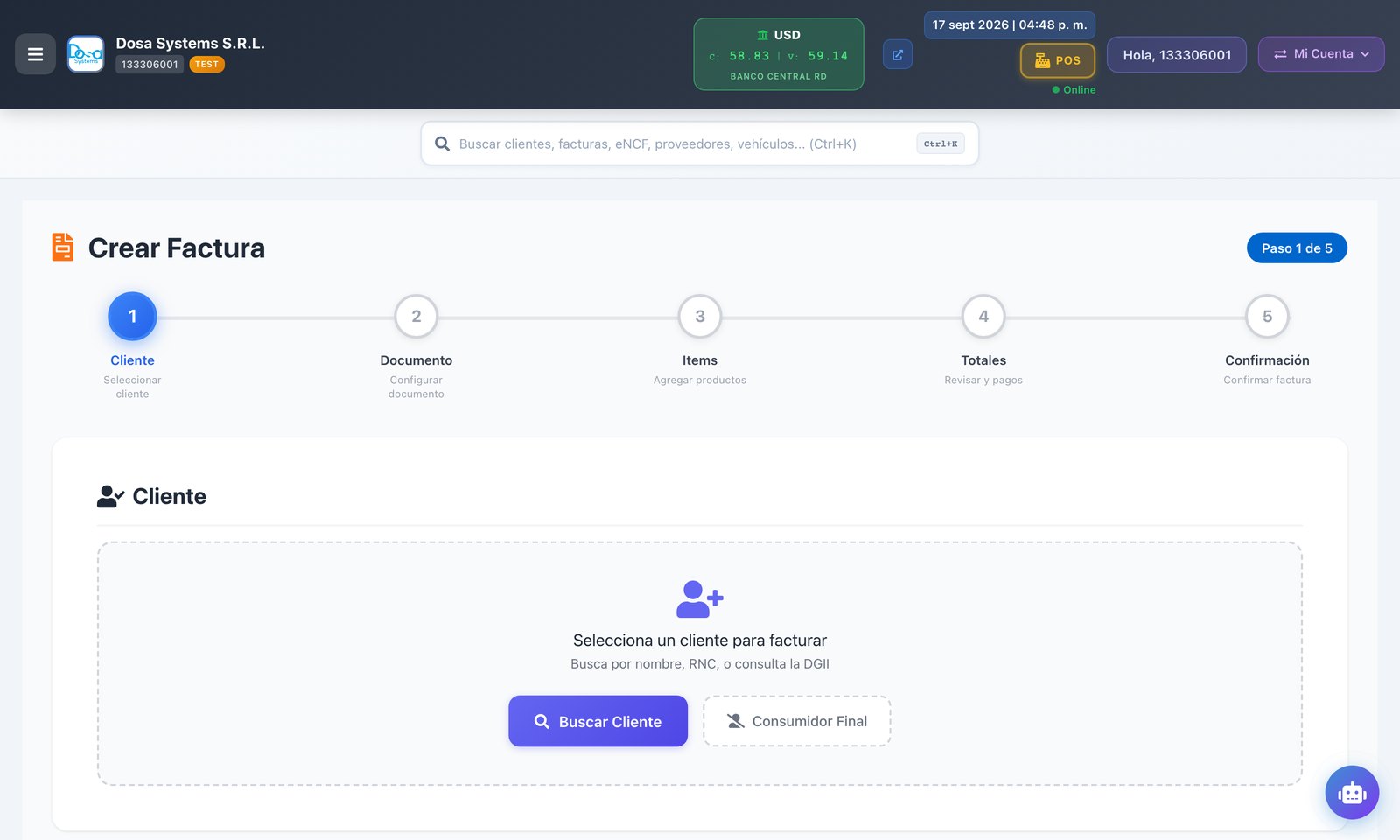Click the Crear Factura page title
The width and height of the screenshot is (1400, 840).
(x=177, y=248)
